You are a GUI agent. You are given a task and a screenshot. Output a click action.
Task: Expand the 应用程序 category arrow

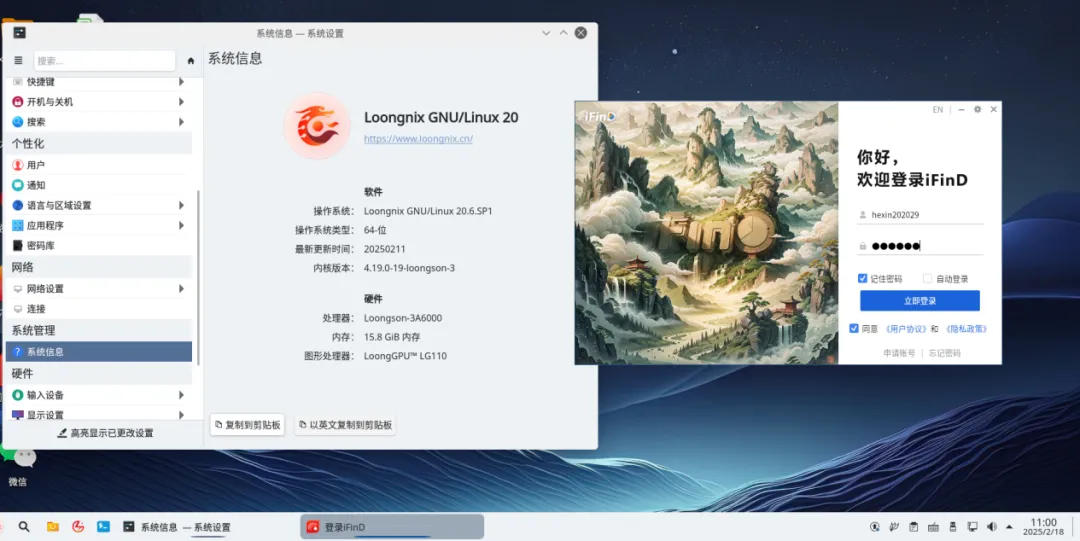click(x=181, y=225)
